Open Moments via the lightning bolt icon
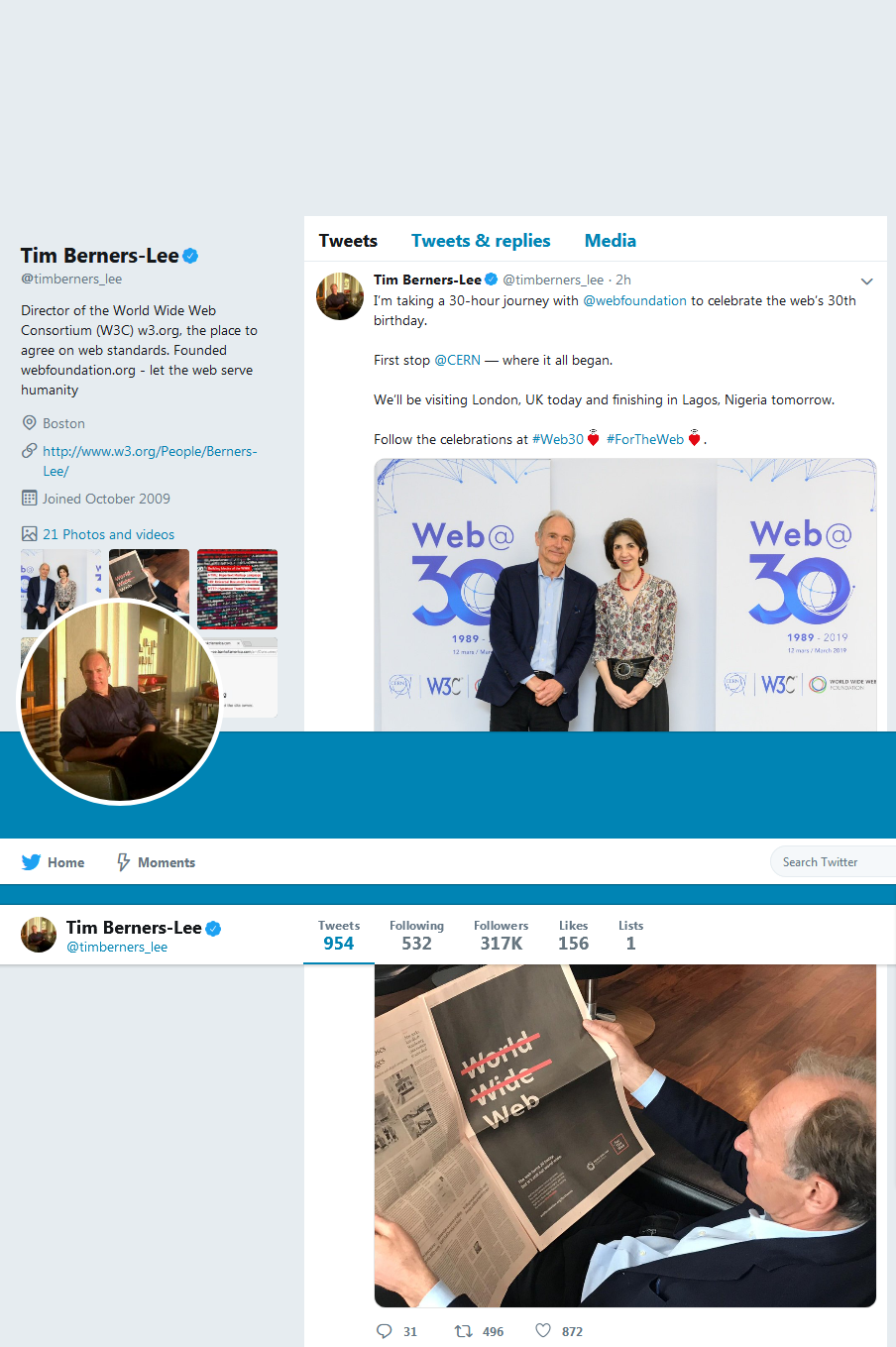896x1347 pixels. tap(124, 862)
